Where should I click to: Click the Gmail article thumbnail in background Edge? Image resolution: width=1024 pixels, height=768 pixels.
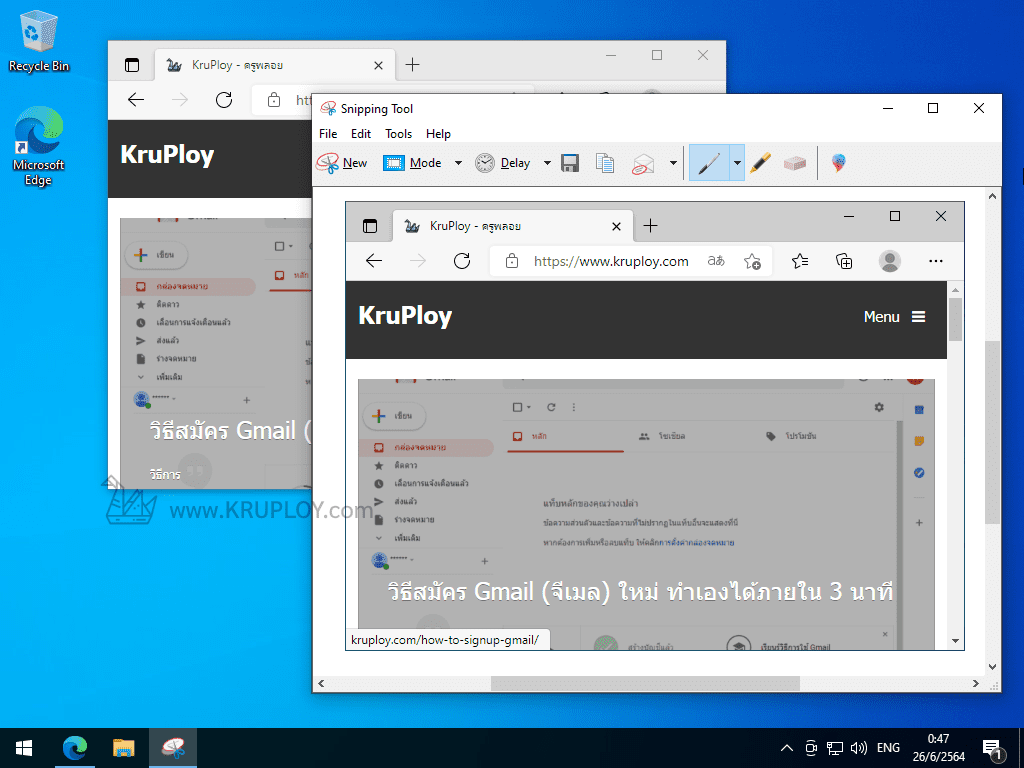pos(216,353)
